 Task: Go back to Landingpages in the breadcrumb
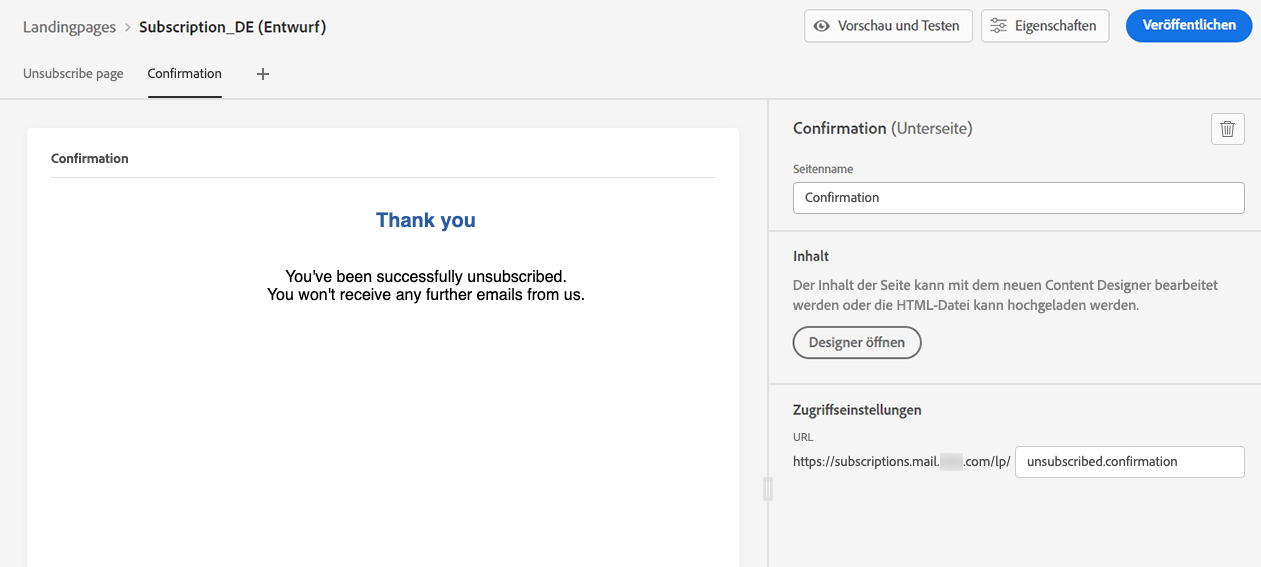tap(69, 27)
